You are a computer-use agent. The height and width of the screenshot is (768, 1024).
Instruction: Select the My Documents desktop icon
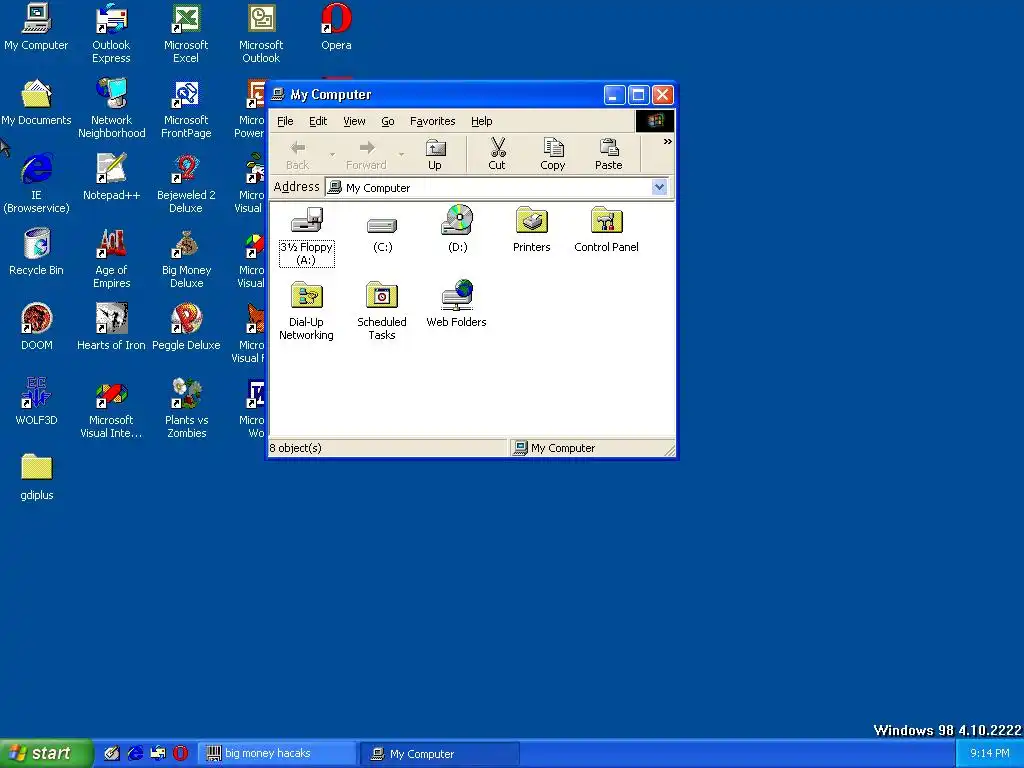pos(36,103)
